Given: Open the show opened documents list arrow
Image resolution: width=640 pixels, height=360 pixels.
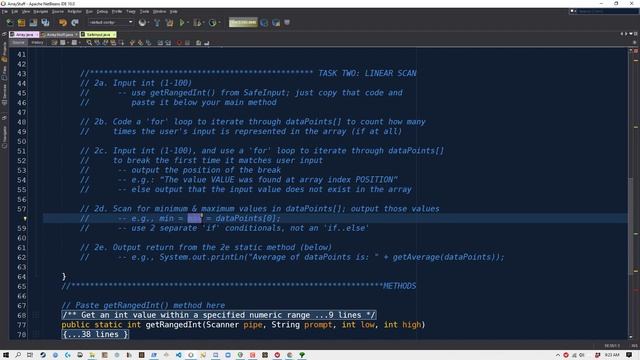Looking at the screenshot, I should click(x=631, y=34).
